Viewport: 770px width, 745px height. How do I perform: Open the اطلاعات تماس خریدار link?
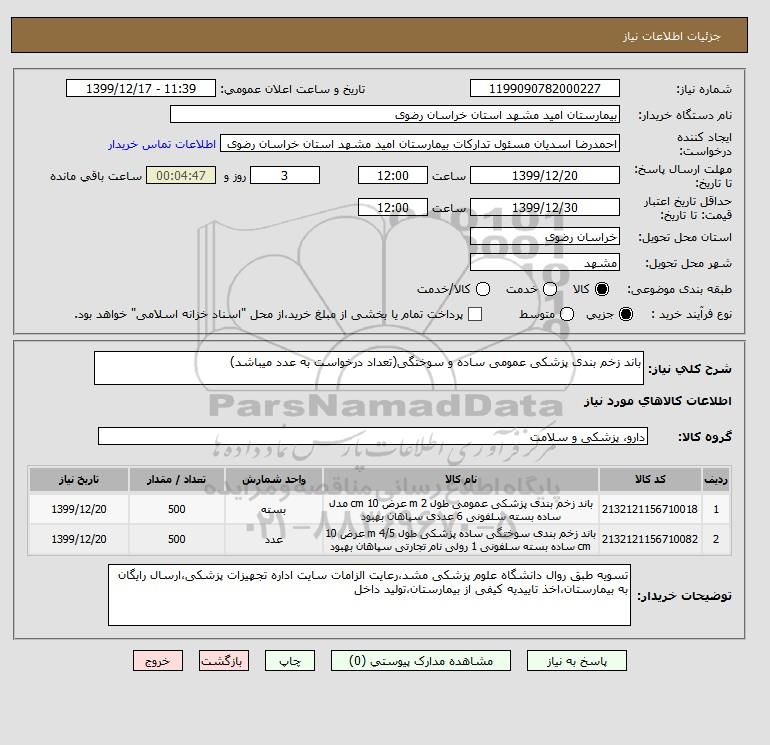[162, 144]
